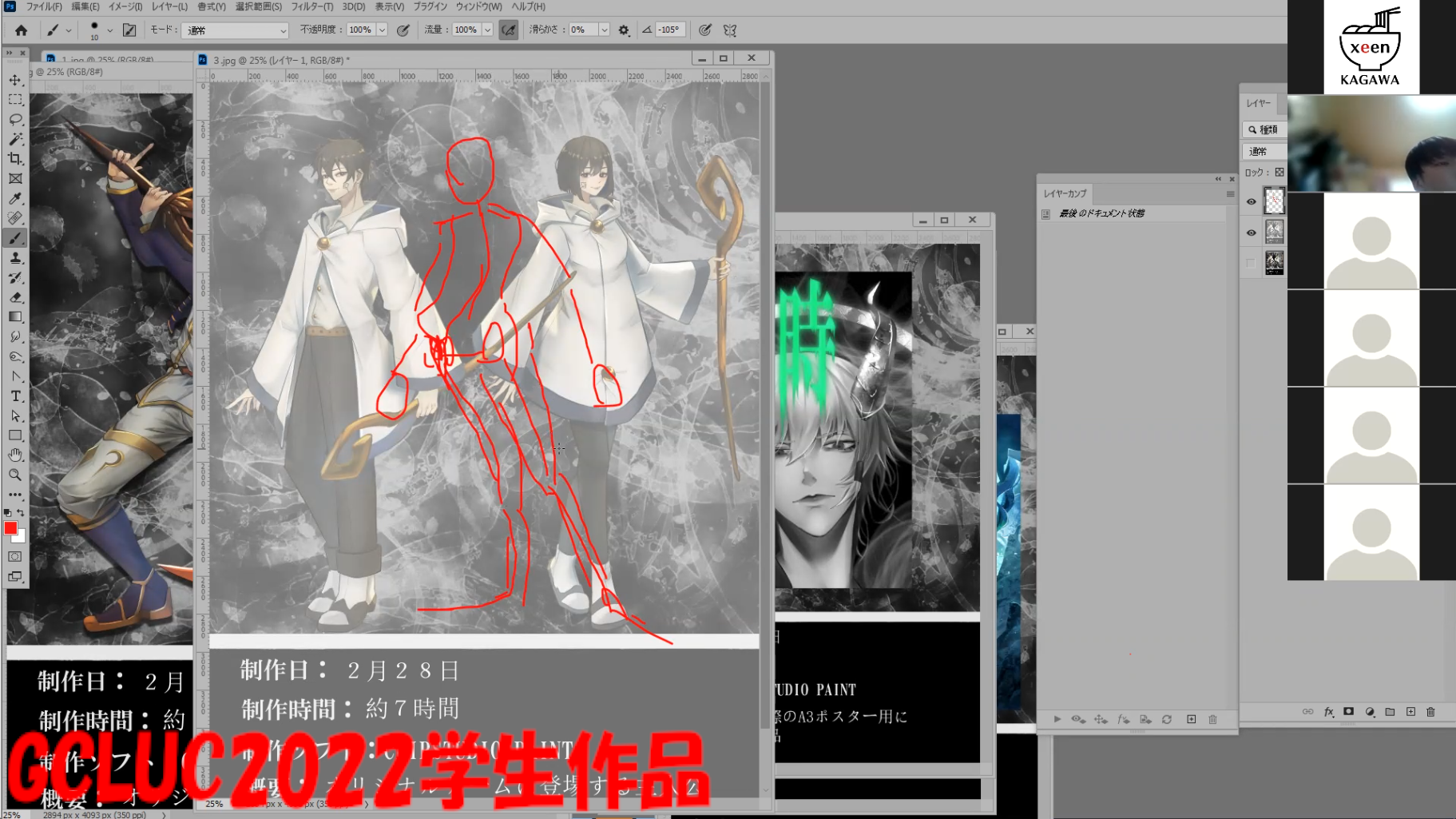Image resolution: width=1456 pixels, height=819 pixels.
Task: Toggle lock transparent pixels
Action: (x=1279, y=173)
